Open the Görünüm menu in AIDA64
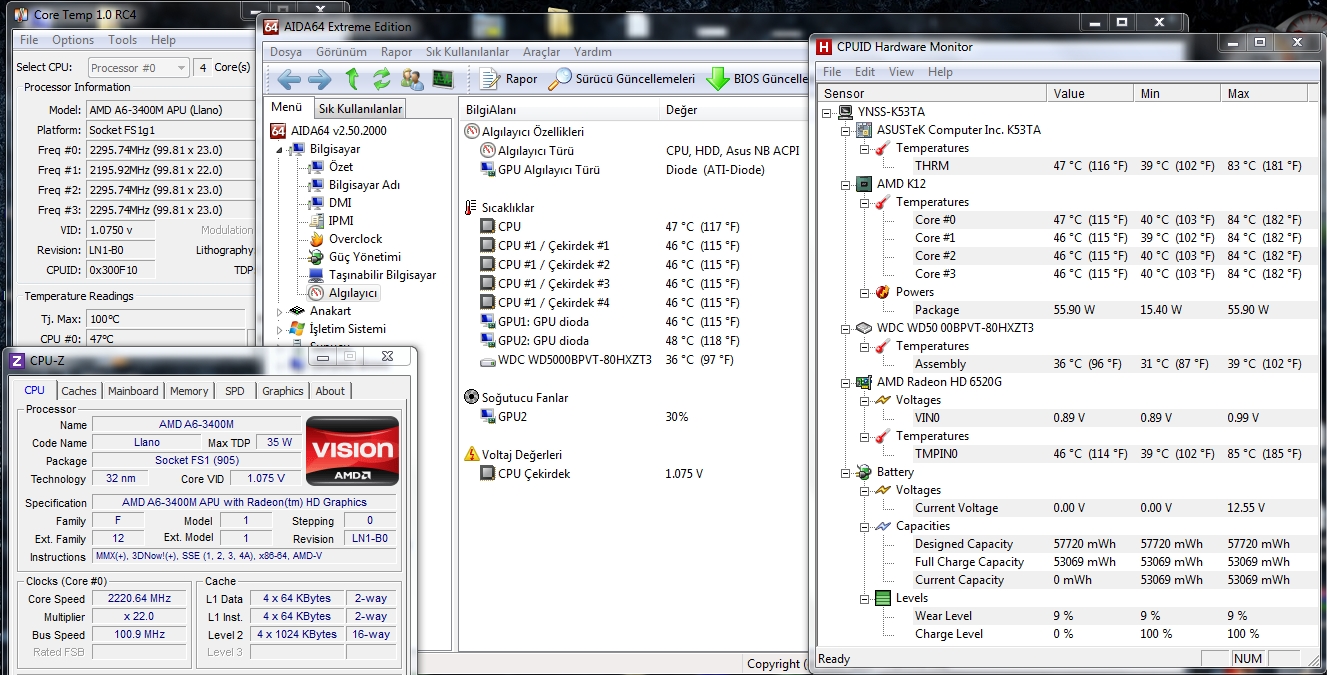 (341, 52)
